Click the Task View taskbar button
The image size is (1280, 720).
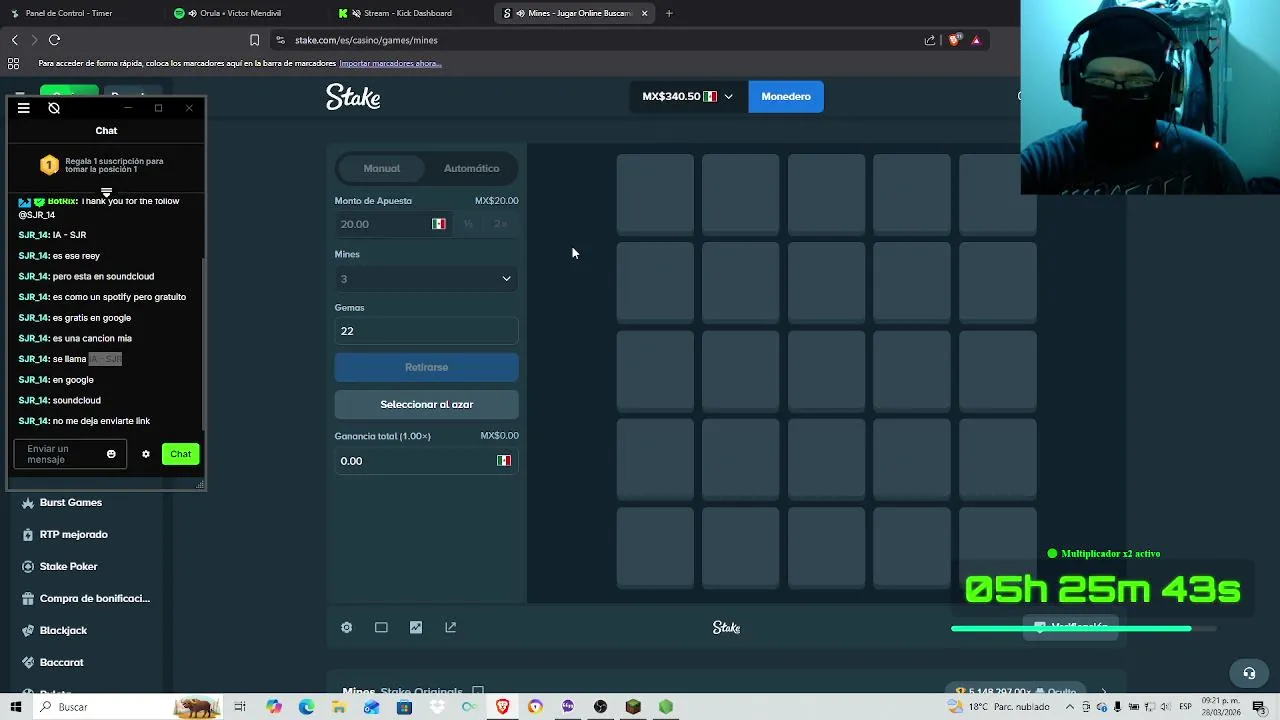[x=240, y=707]
